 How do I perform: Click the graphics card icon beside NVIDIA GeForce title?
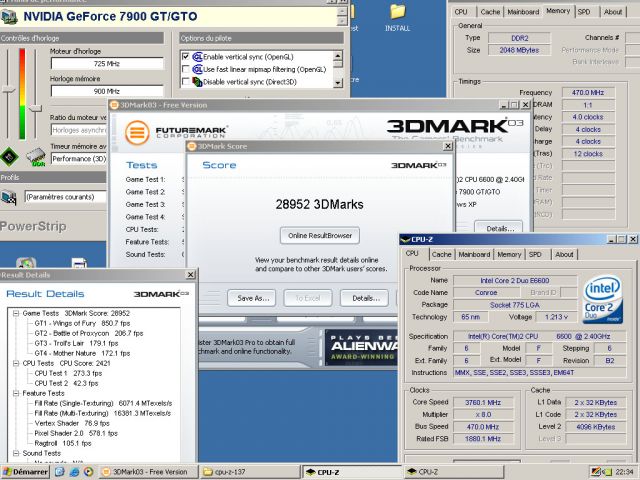coord(9,17)
